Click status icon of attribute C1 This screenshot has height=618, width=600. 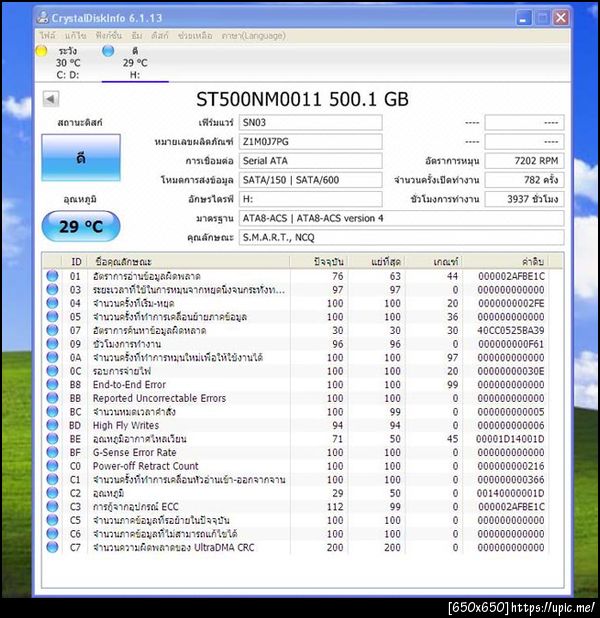point(52,479)
